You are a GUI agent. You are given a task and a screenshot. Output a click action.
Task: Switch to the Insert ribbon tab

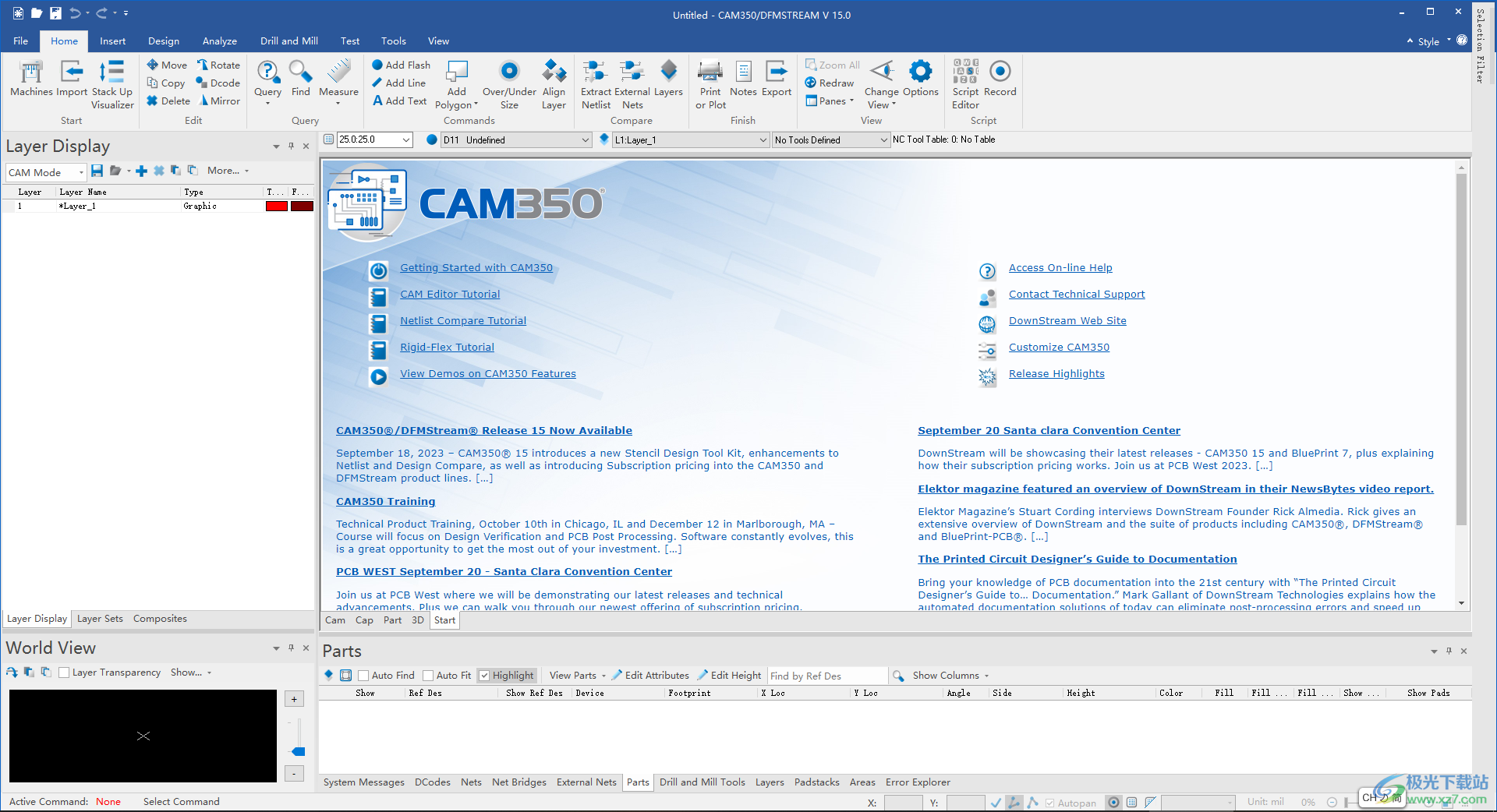click(112, 41)
